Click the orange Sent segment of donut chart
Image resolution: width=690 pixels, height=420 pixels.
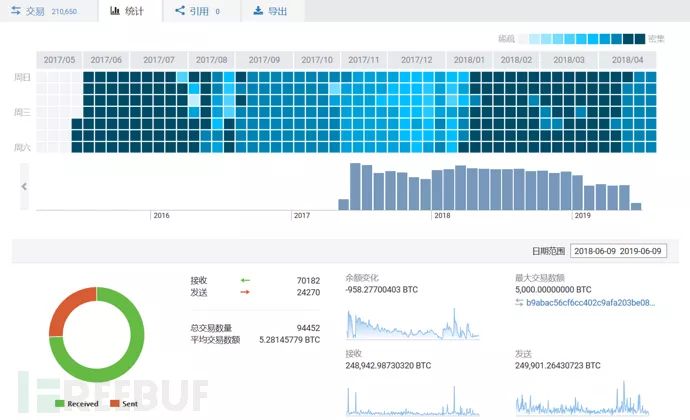(x=66, y=307)
